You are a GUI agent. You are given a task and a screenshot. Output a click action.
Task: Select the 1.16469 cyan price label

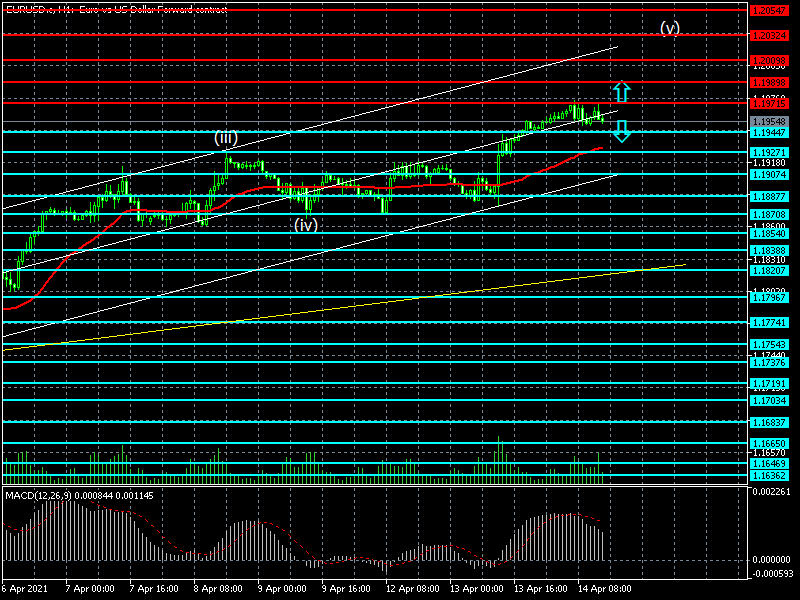coord(769,463)
